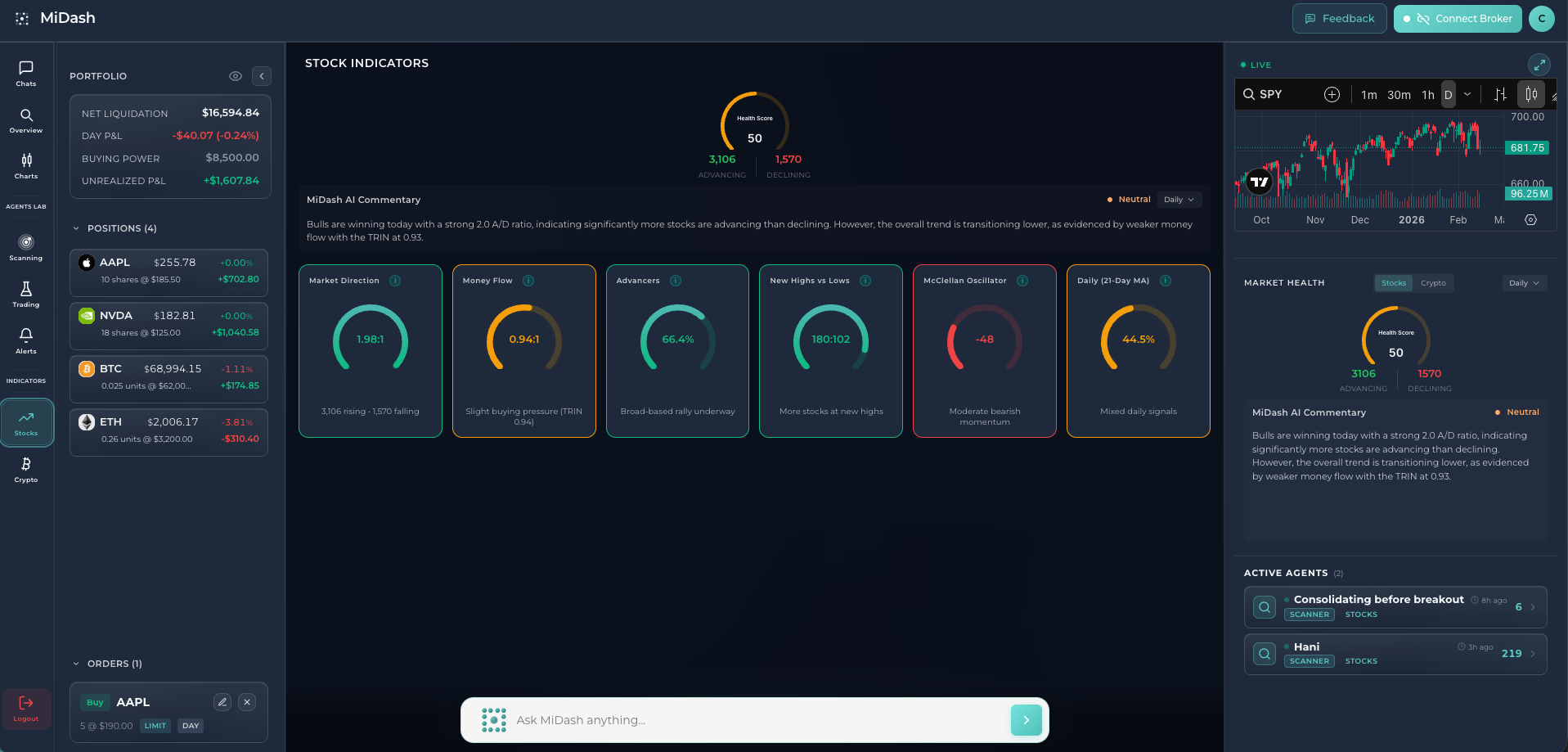Open more chart intervals dropdown
Viewport: 1568px width, 752px height.
1467,94
